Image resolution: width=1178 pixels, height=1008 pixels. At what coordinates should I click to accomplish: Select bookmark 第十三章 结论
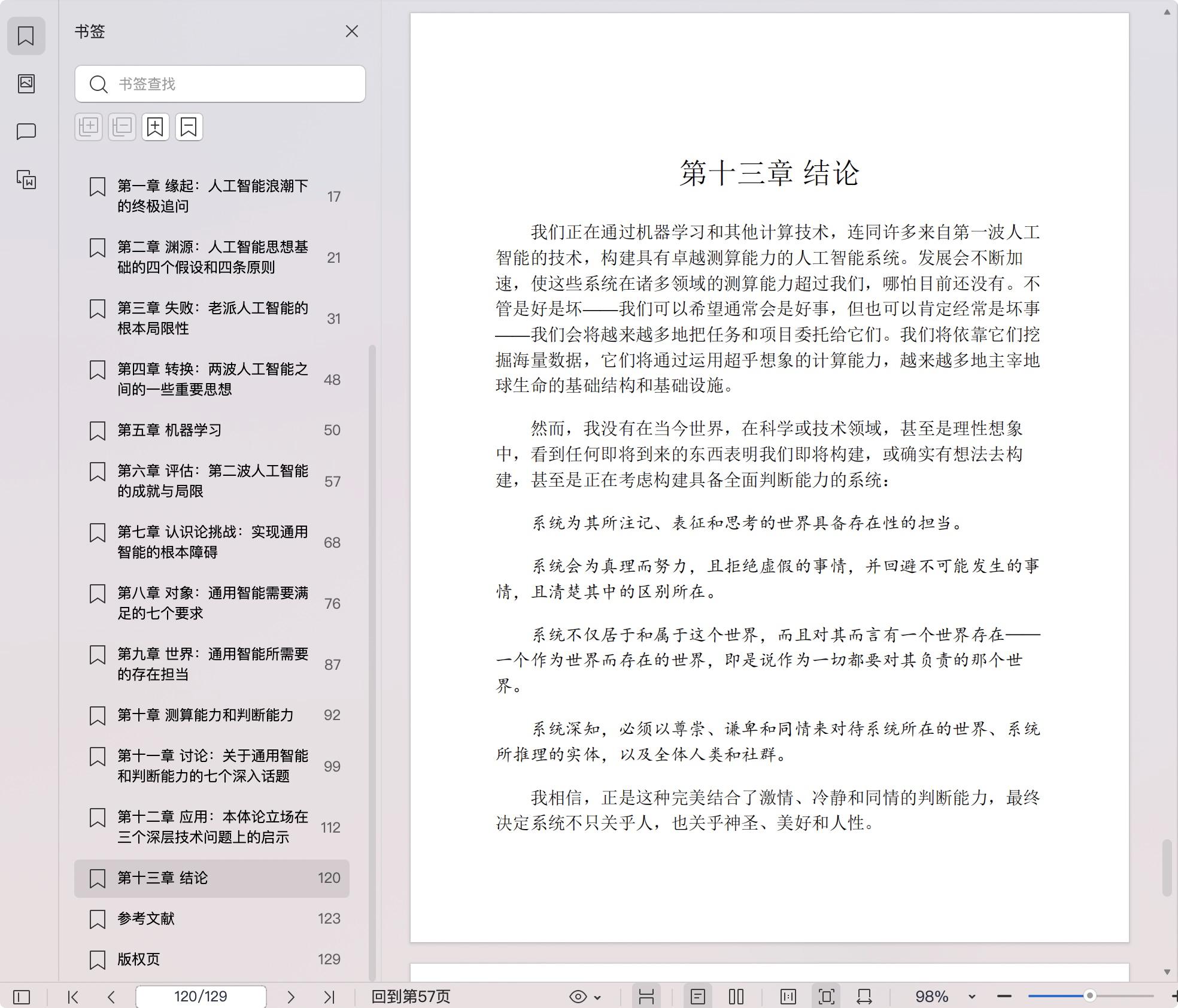click(x=212, y=878)
